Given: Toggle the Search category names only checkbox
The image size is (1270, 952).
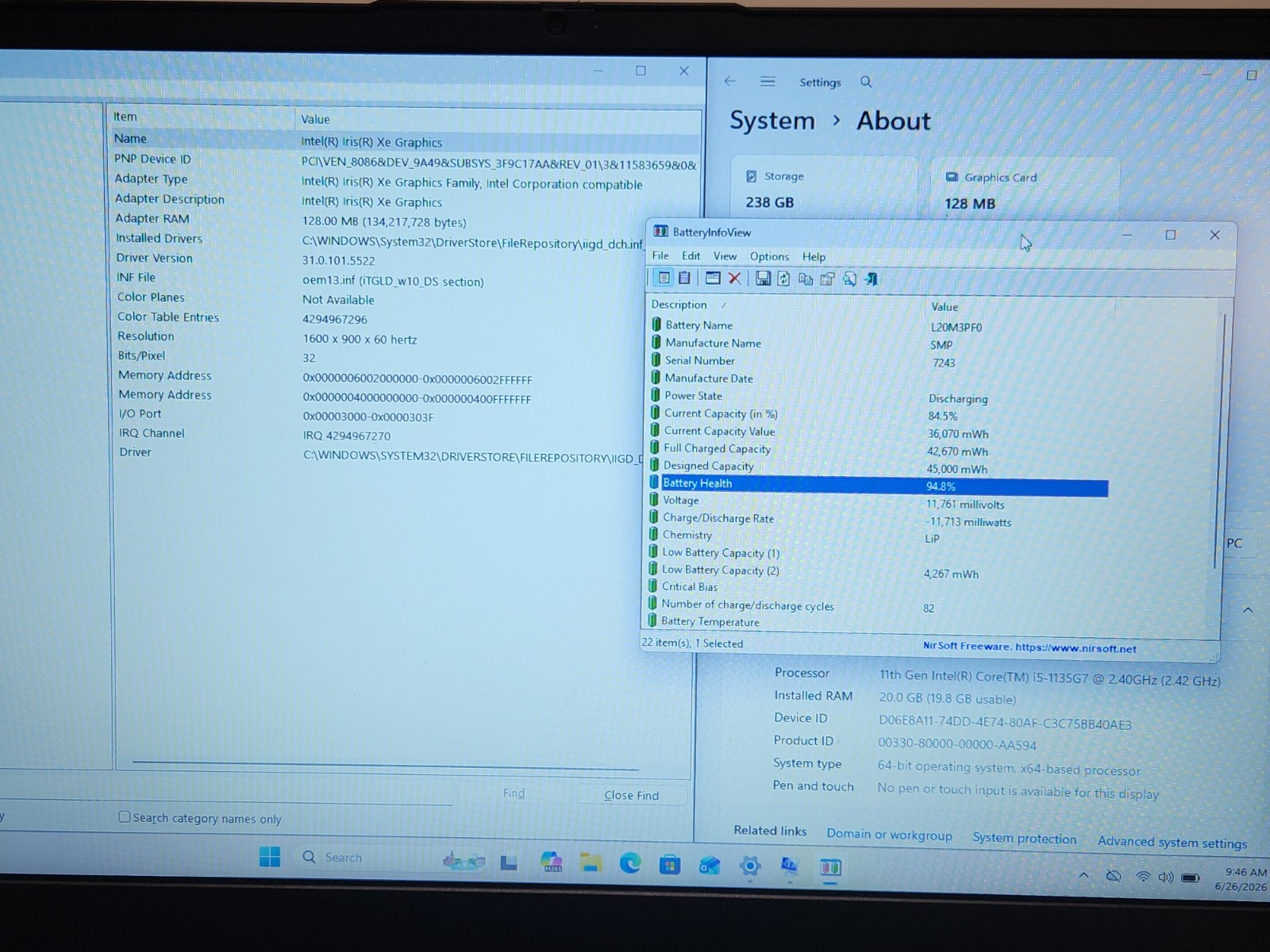Looking at the screenshot, I should (x=125, y=816).
